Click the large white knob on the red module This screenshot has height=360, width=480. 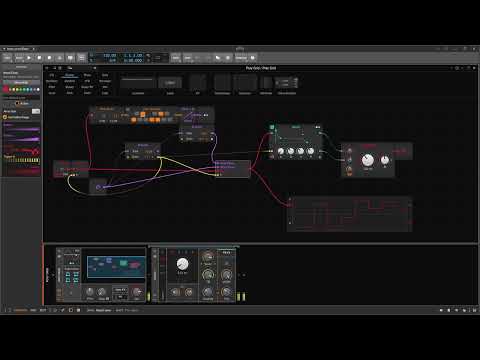point(368,160)
